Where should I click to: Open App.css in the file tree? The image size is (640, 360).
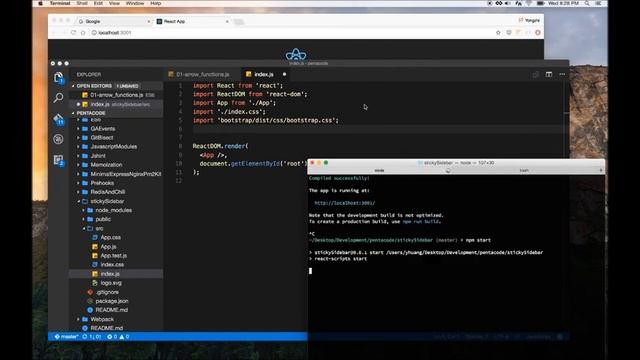pos(110,238)
